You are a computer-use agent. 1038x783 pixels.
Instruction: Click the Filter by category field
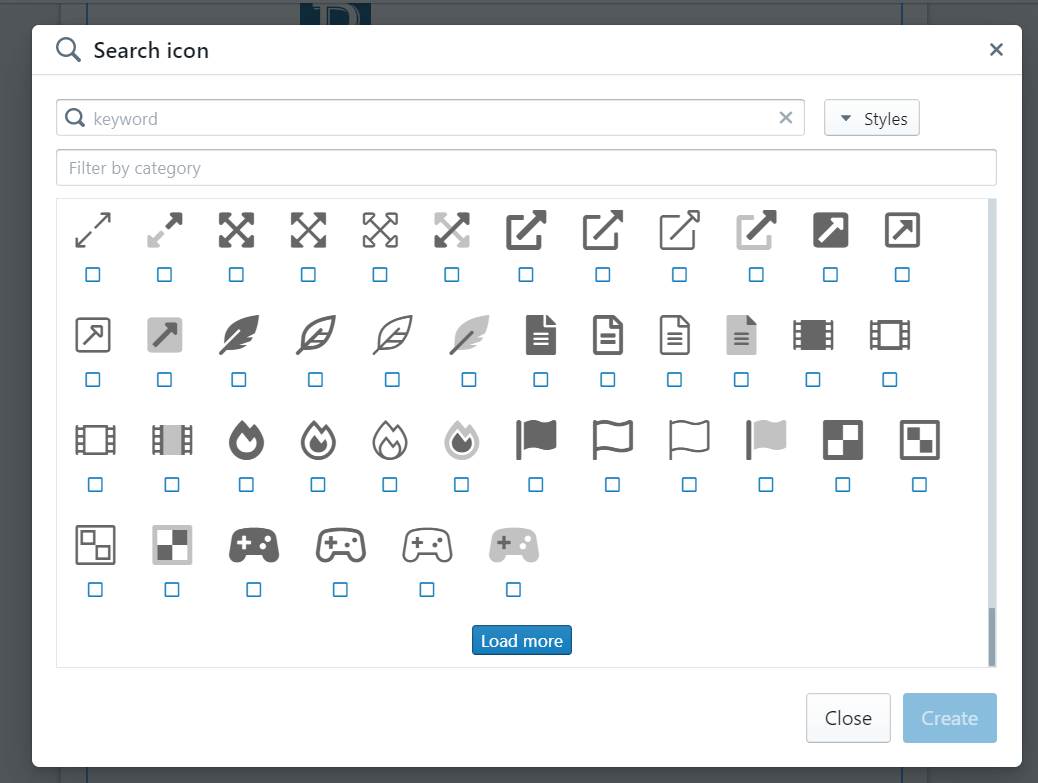pos(526,167)
